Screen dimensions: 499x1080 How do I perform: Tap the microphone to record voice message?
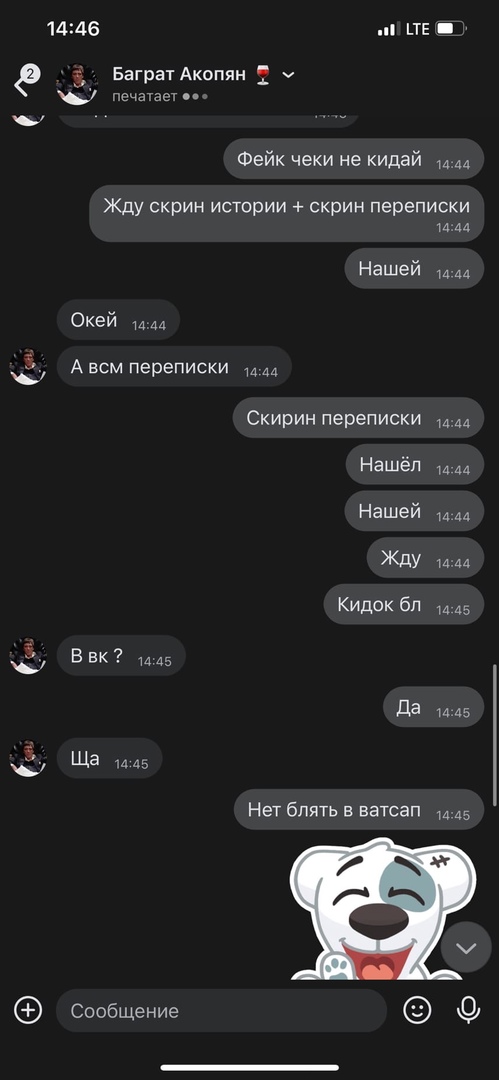[x=469, y=1010]
